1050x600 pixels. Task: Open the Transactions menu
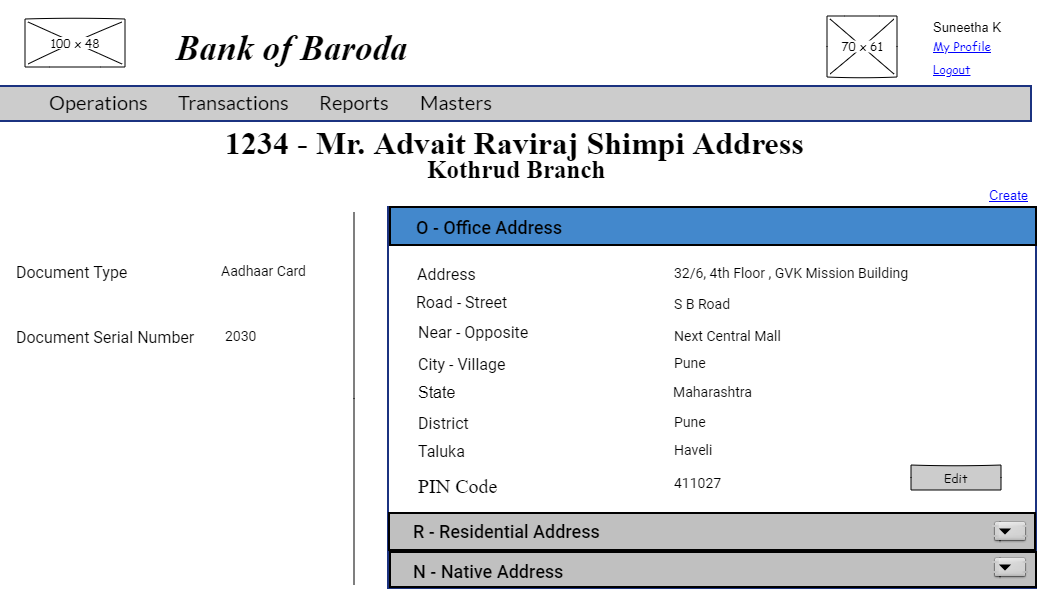pyautogui.click(x=233, y=103)
